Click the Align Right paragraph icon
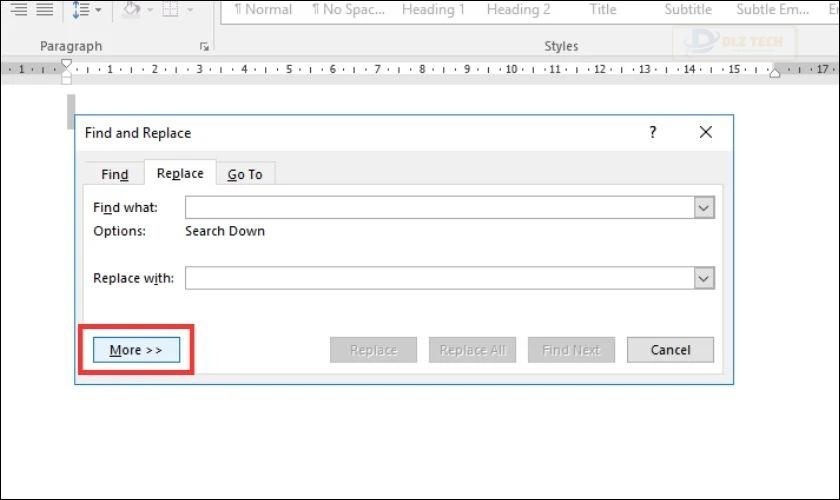The width and height of the screenshot is (840, 500). [x=19, y=9]
